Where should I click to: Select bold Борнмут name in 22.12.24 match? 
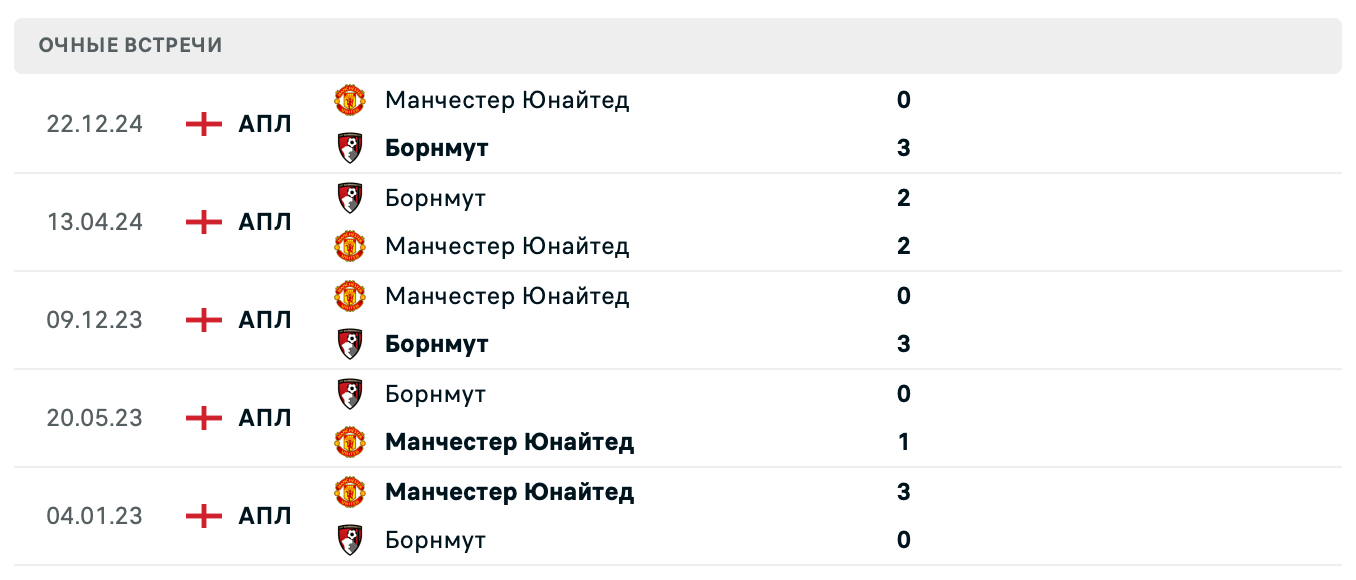point(436,148)
